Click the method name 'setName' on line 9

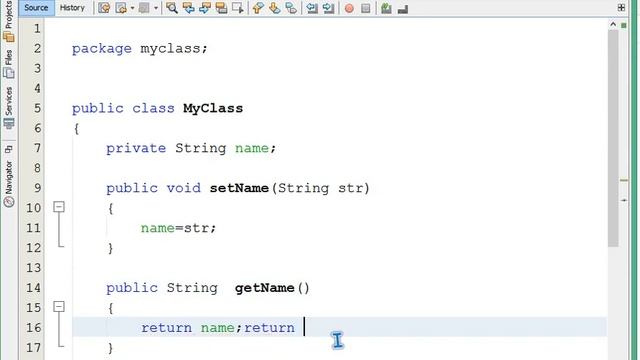(x=239, y=188)
